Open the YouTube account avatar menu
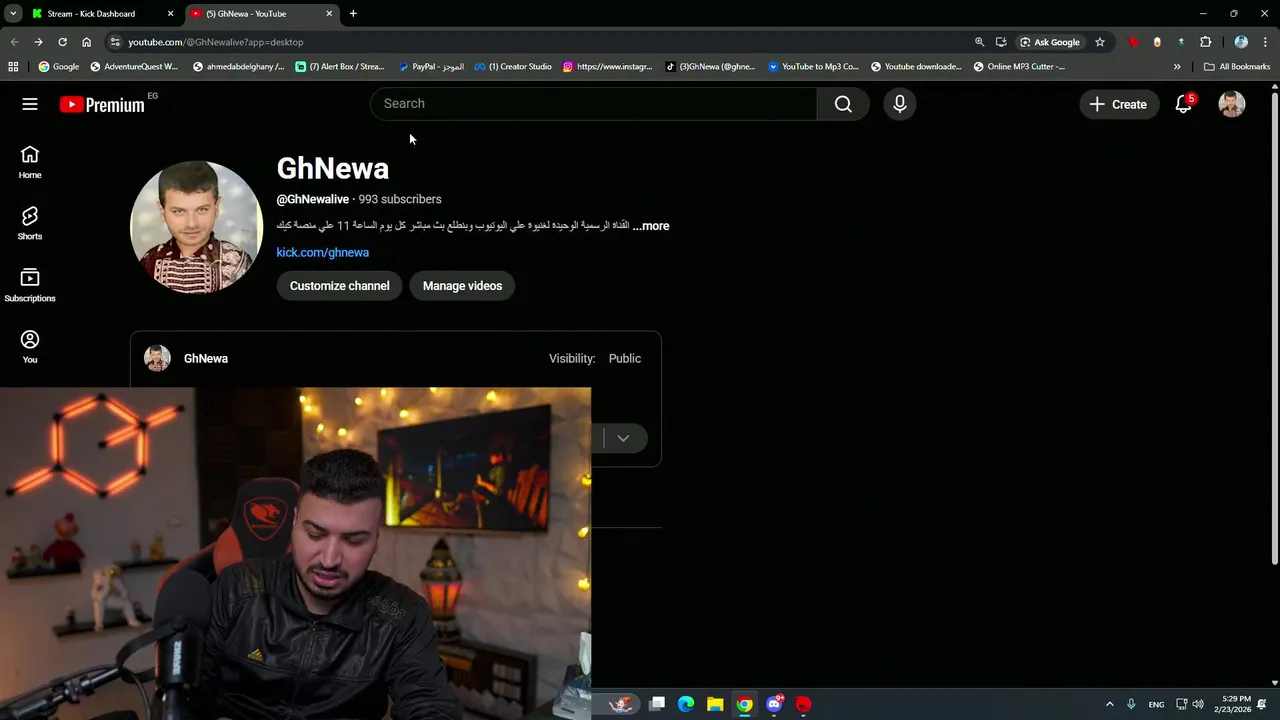1280x720 pixels. [1232, 104]
